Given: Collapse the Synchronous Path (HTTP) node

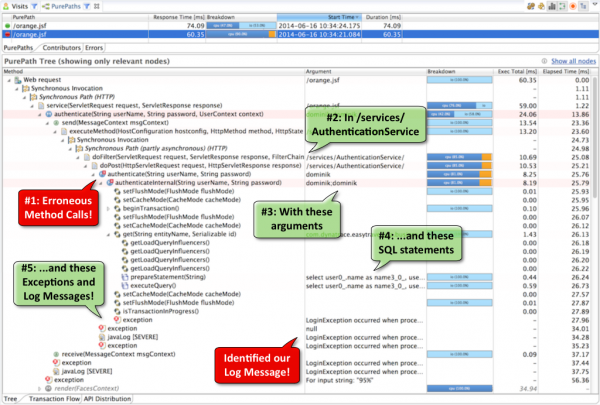Looking at the screenshot, I should pos(24,97).
